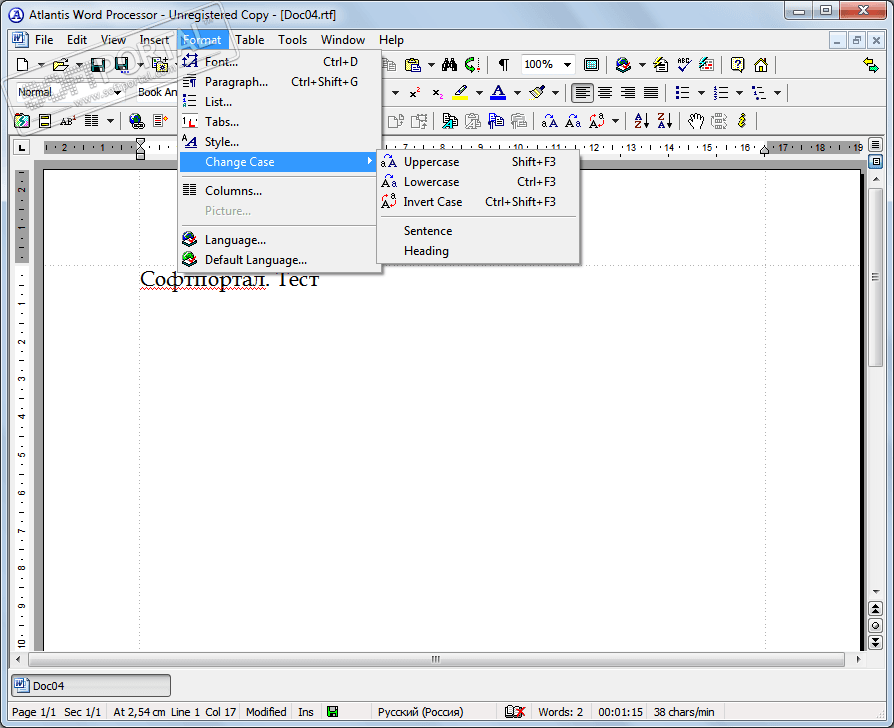Click the Русский (Россия) language status entry
Screen dimensions: 894x728
pos(420,711)
